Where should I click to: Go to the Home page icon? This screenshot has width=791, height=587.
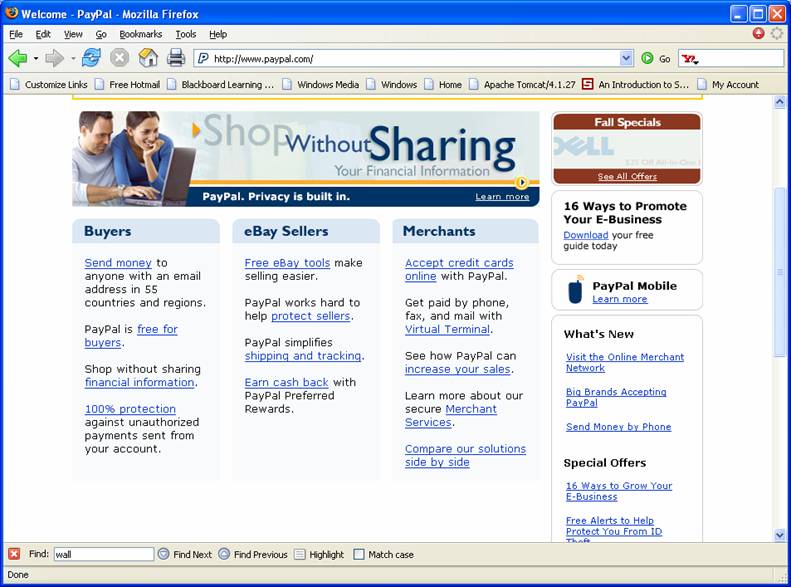[x=148, y=58]
